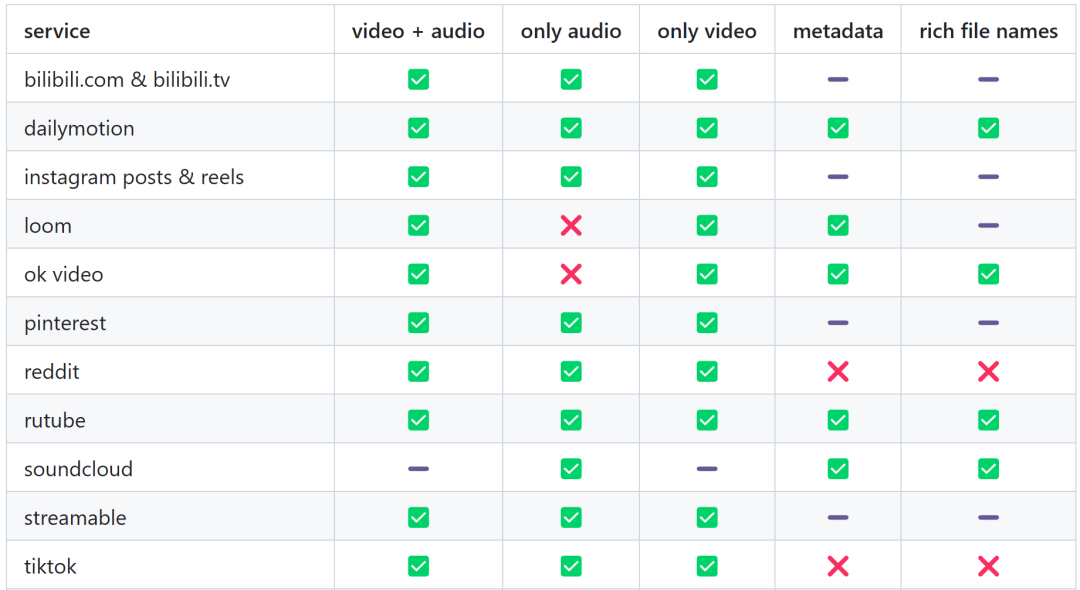This screenshot has width=1080, height=590.
Task: Click the 'soundcloud' service name
Action: [x=78, y=469]
